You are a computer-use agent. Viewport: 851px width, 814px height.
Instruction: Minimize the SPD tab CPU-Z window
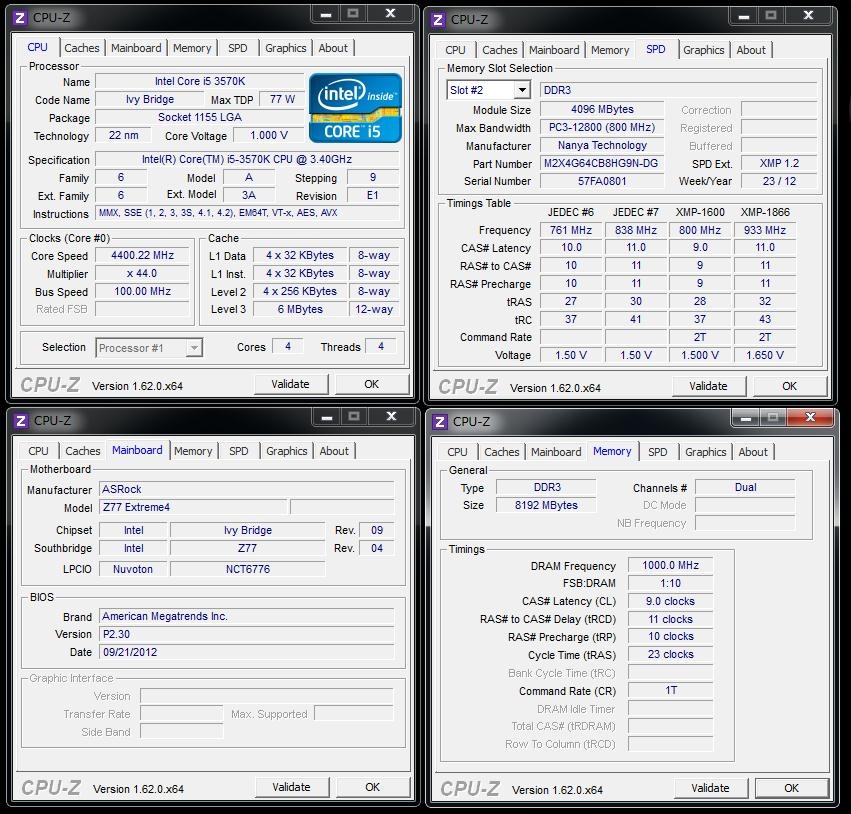(x=744, y=16)
